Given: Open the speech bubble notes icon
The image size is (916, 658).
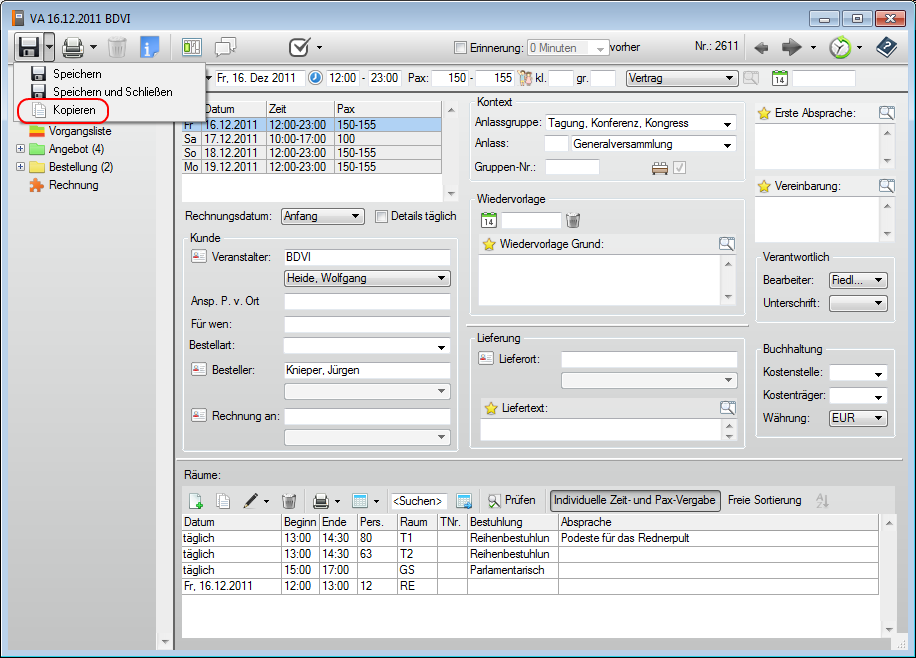Looking at the screenshot, I should pyautogui.click(x=226, y=47).
